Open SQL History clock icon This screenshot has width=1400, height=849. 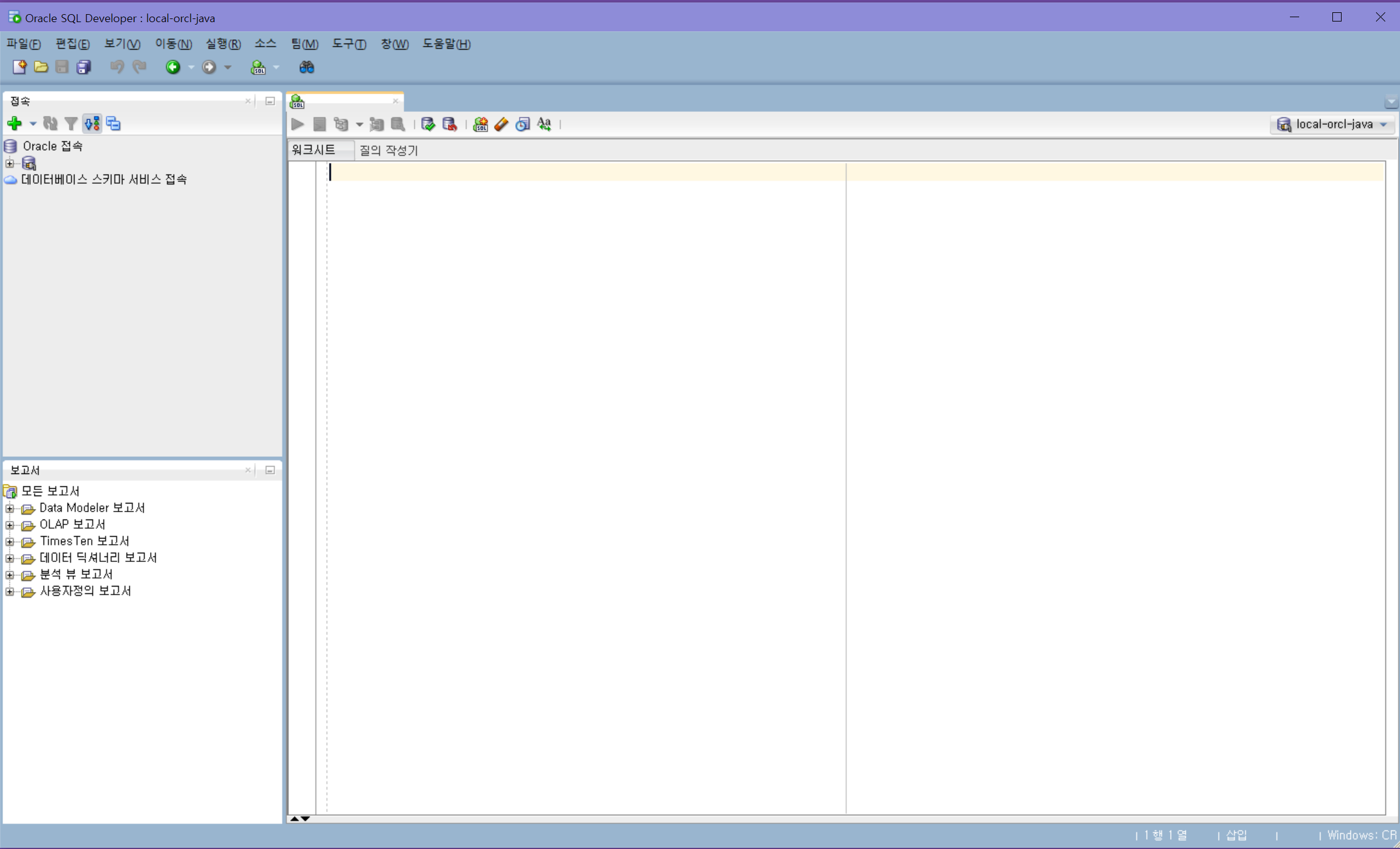523,124
